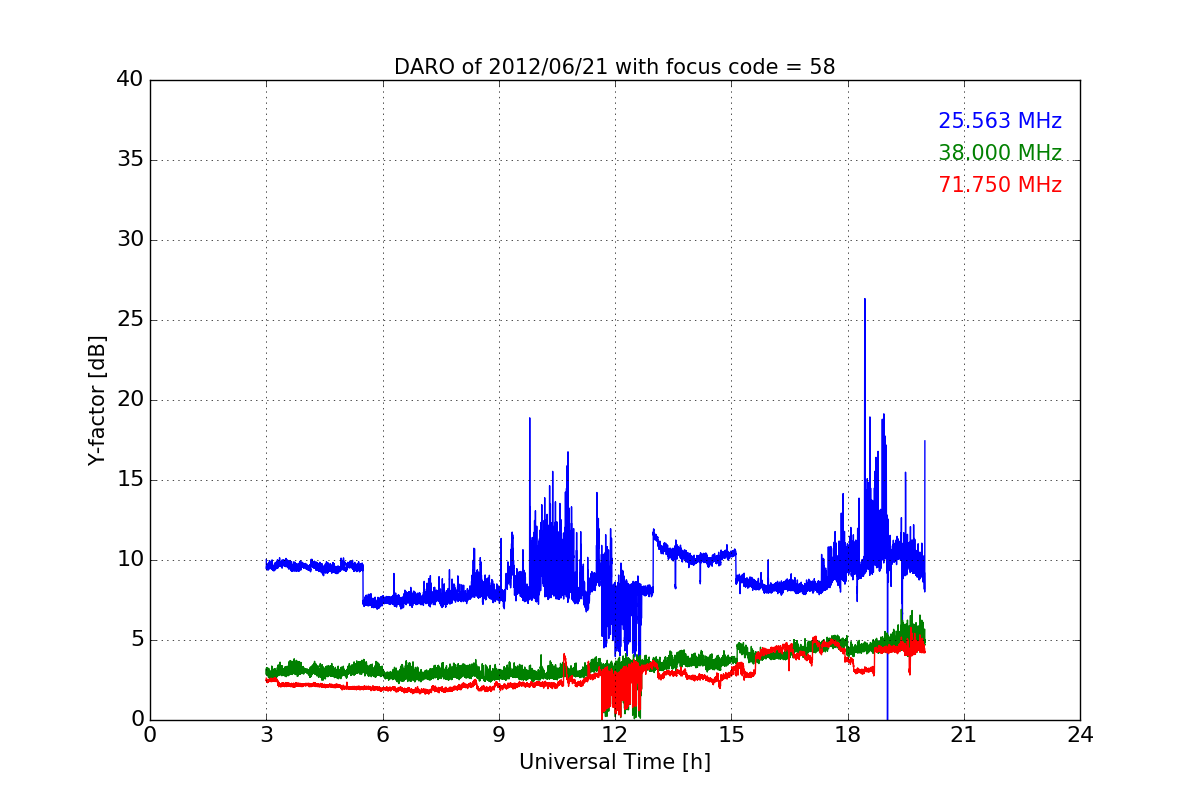Click the y-axis tick label 15

point(130,480)
